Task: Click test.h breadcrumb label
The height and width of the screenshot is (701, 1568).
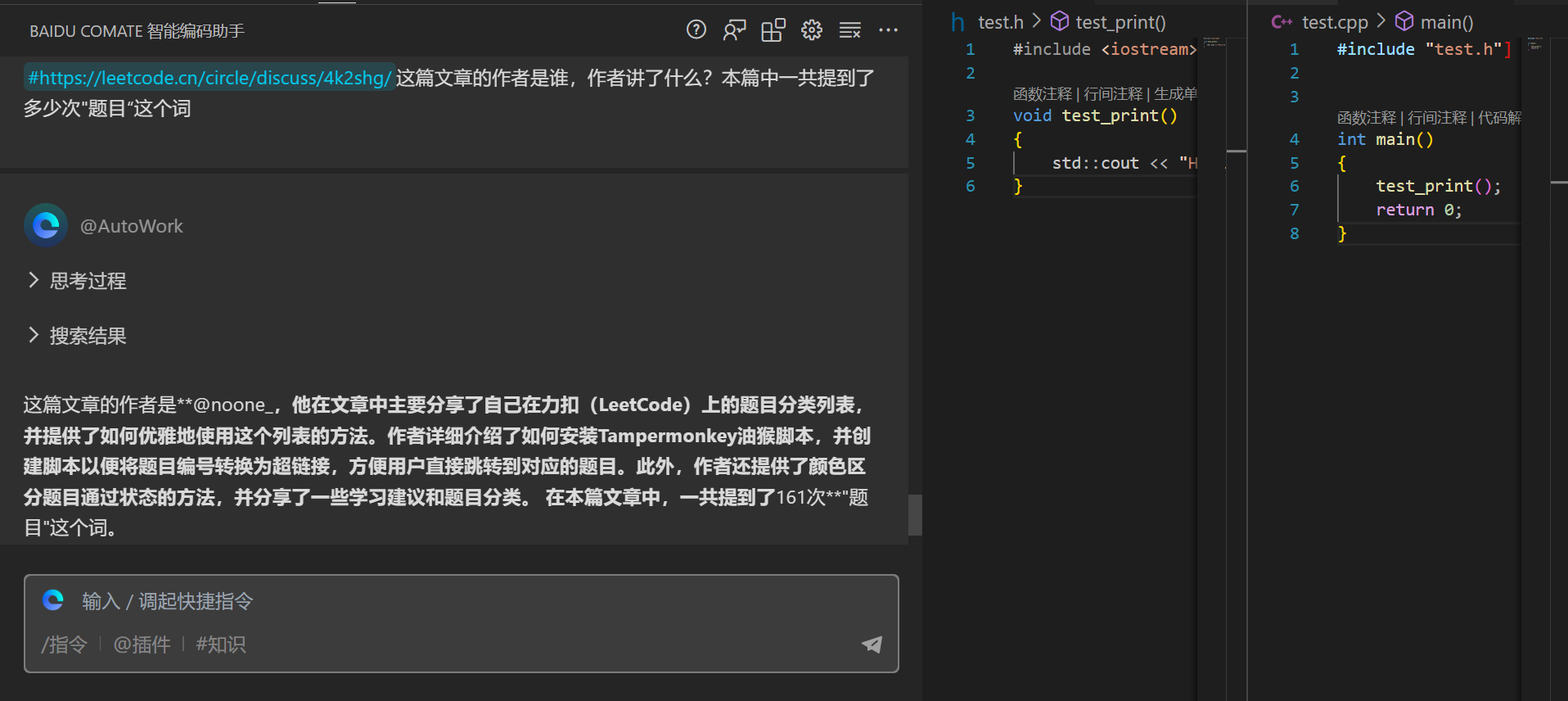Action: pos(1001,22)
